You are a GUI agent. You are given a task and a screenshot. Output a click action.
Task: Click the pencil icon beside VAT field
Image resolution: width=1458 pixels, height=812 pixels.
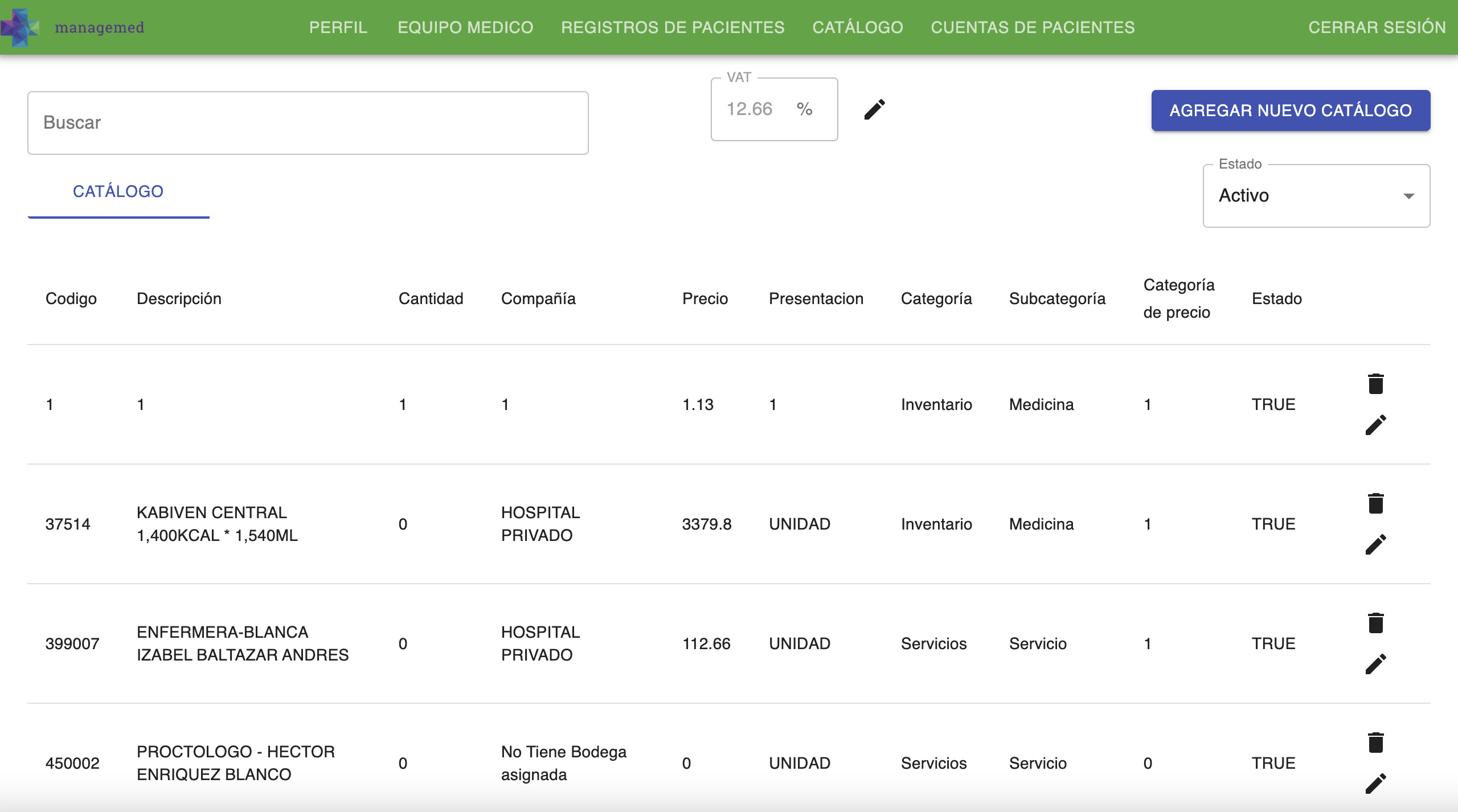[874, 109]
